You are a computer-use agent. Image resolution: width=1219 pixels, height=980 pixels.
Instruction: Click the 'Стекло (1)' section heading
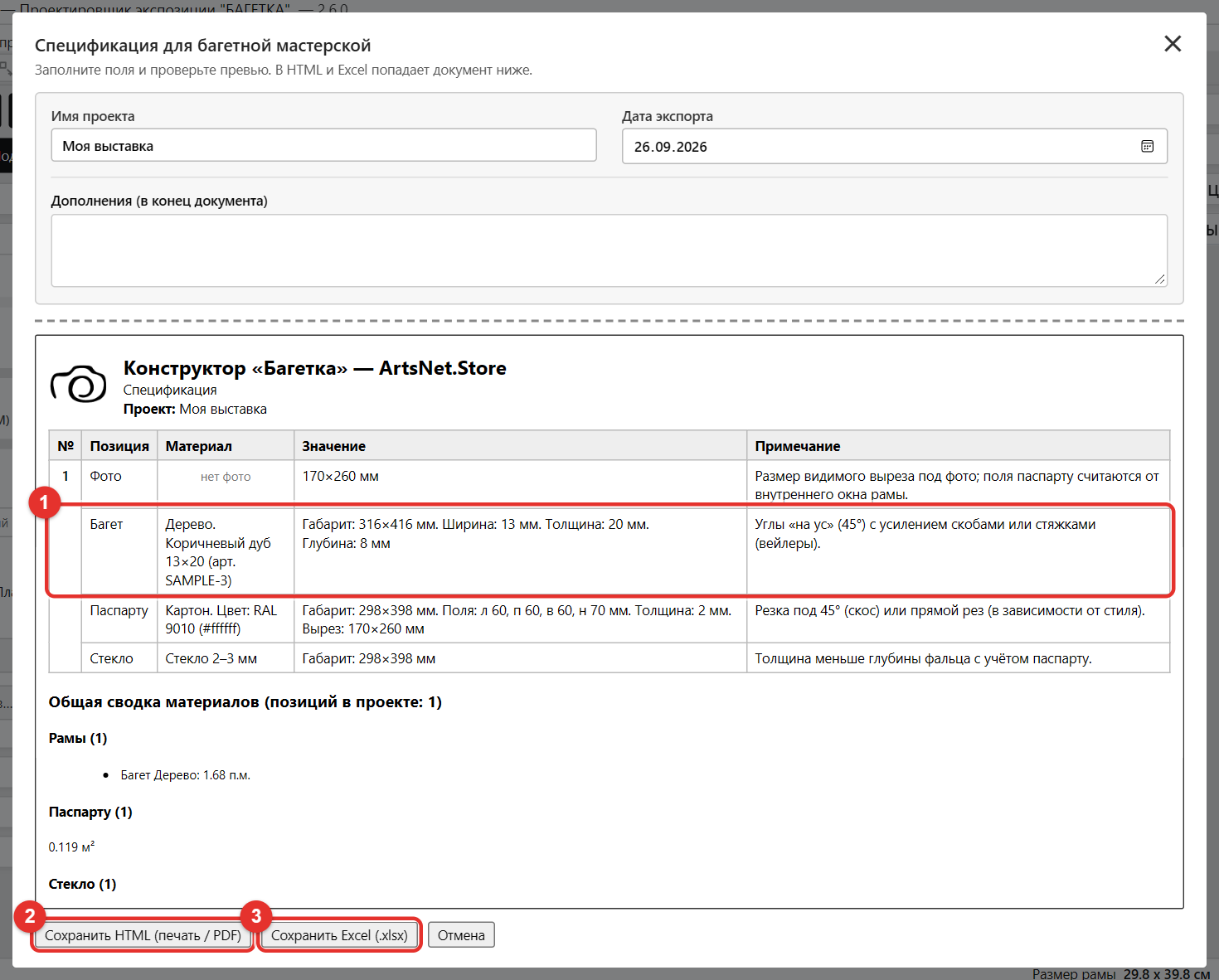click(82, 884)
